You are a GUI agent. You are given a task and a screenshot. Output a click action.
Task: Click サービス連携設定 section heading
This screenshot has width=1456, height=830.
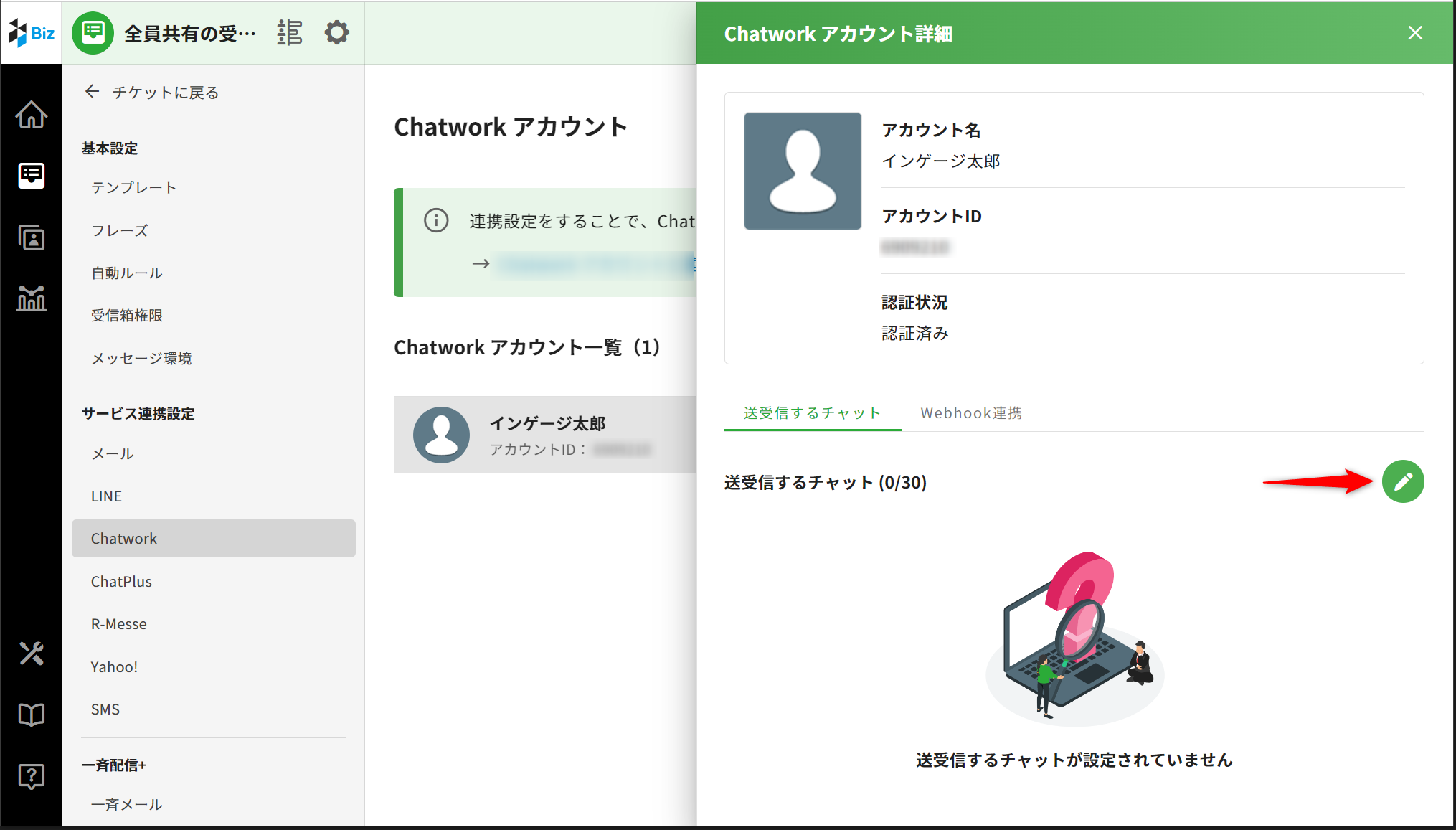[138, 413]
